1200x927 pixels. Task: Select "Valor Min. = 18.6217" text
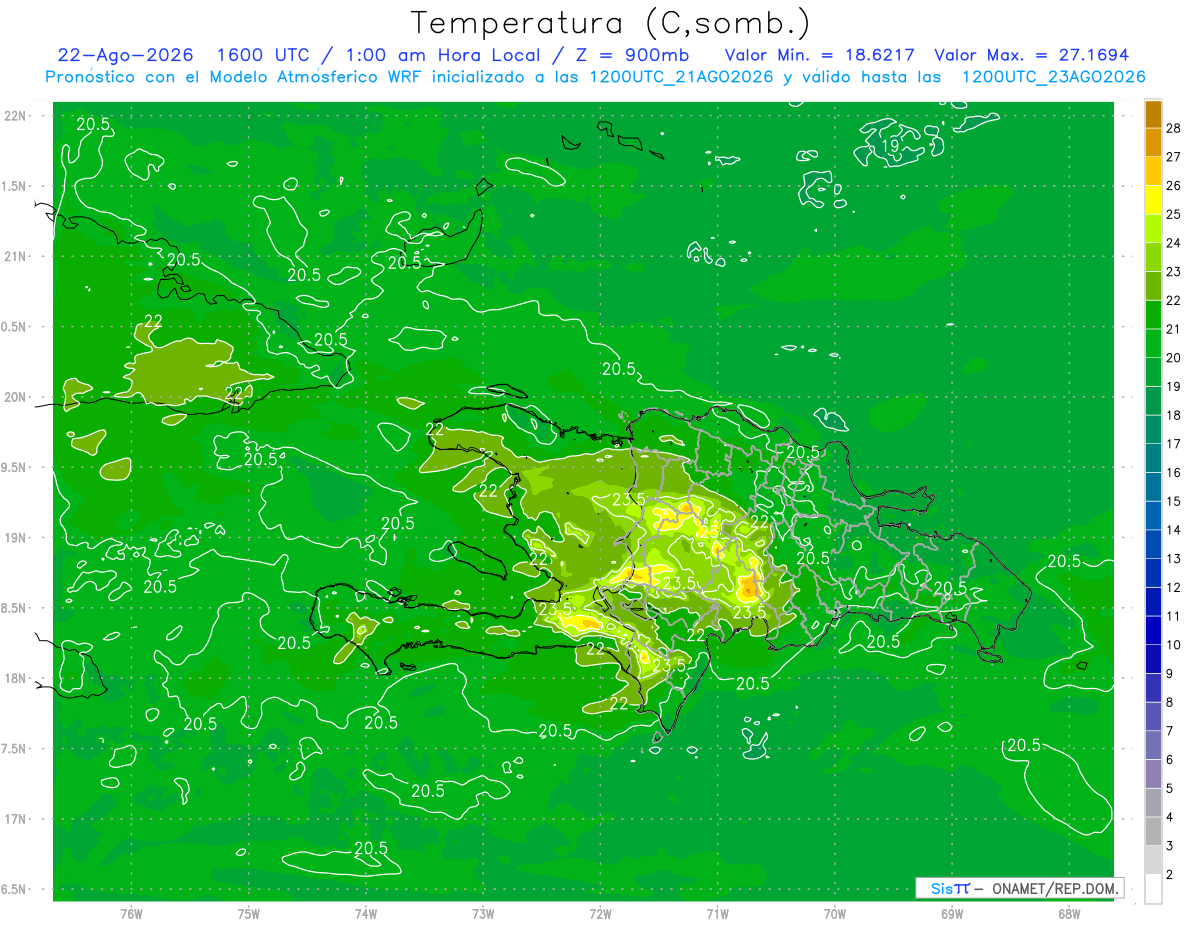click(819, 55)
